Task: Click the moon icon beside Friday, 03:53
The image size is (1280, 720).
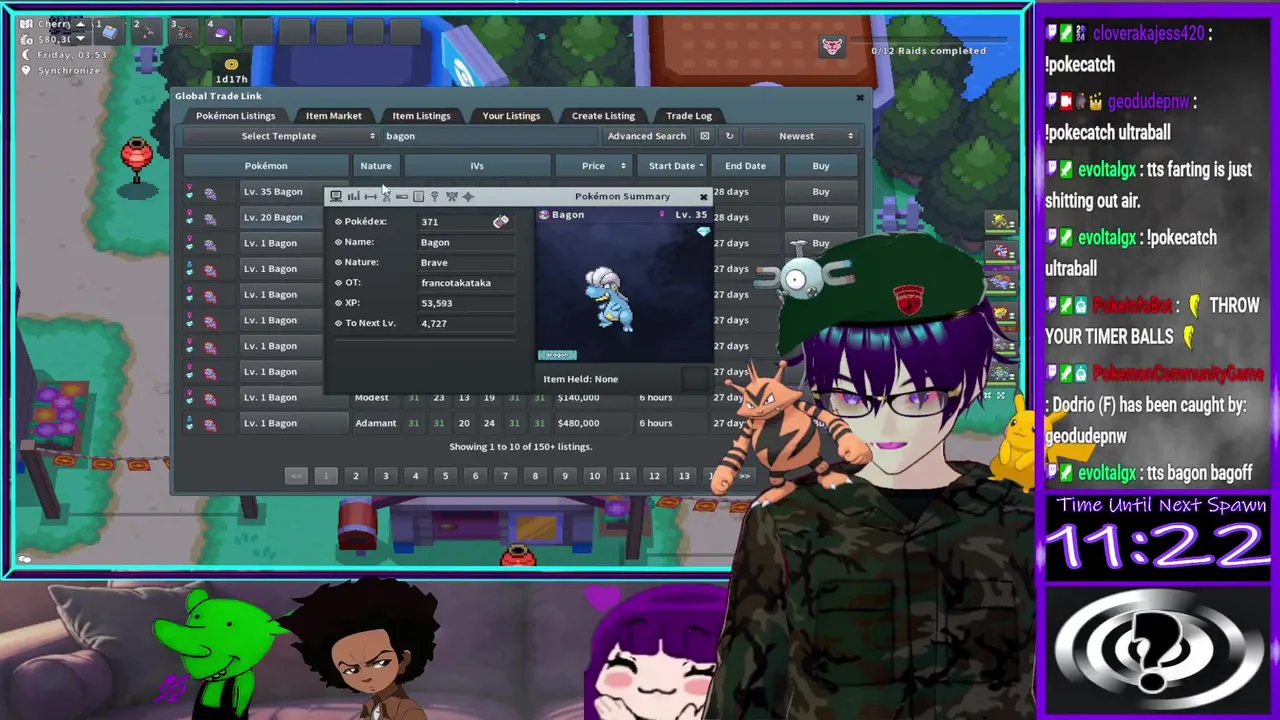Action: 26,55
